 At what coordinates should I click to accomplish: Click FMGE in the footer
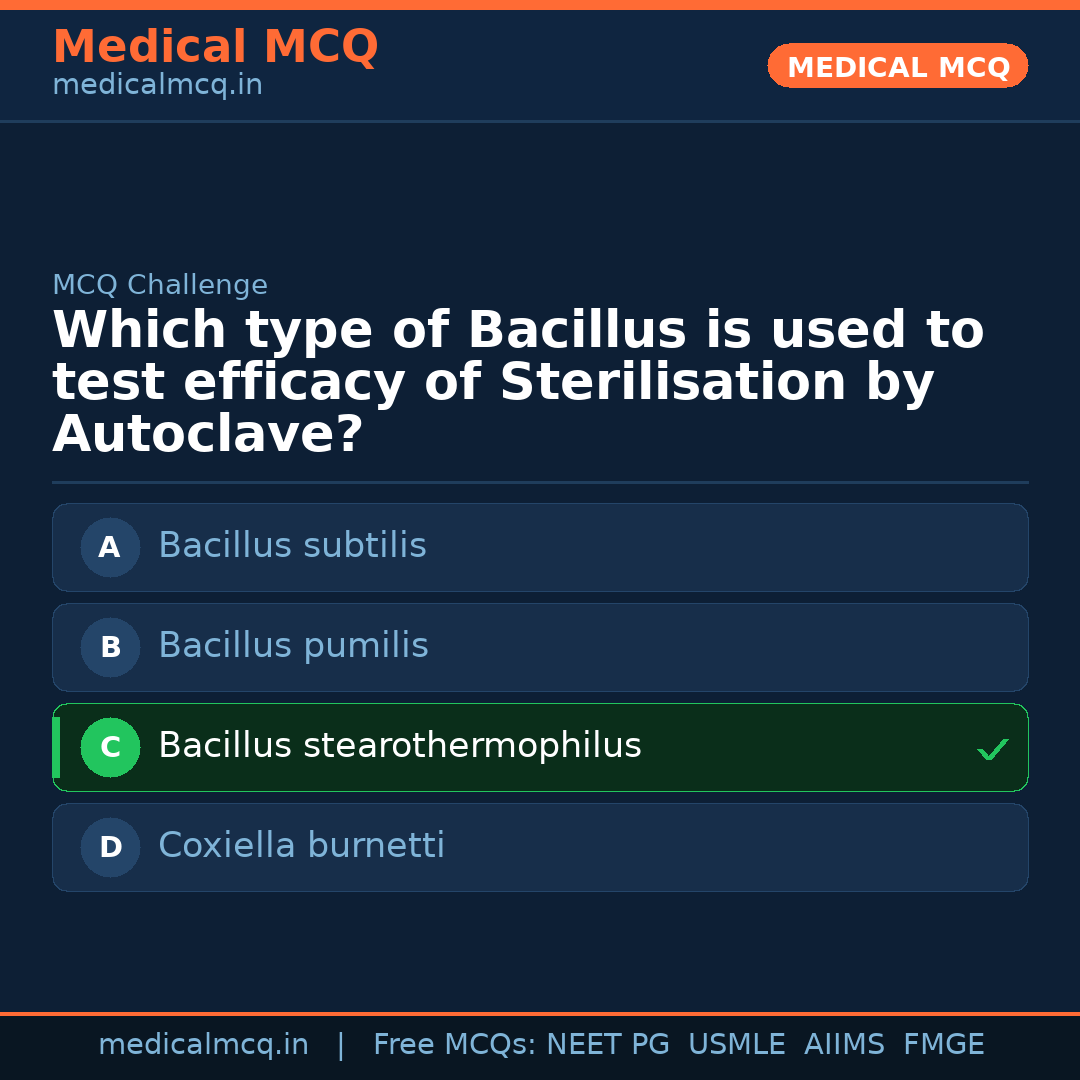[x=944, y=1045]
